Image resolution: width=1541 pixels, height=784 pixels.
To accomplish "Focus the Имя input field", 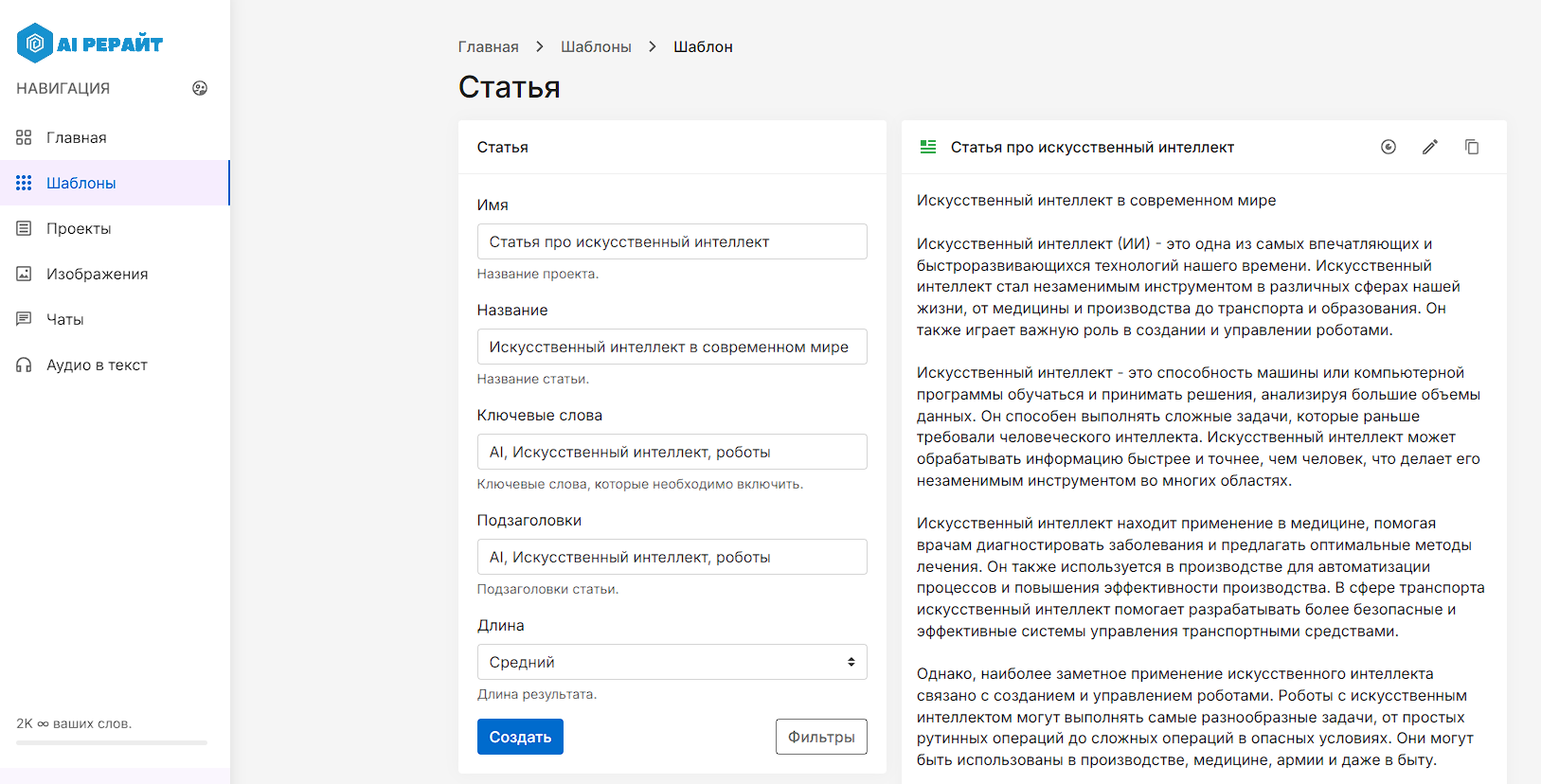I will point(672,241).
